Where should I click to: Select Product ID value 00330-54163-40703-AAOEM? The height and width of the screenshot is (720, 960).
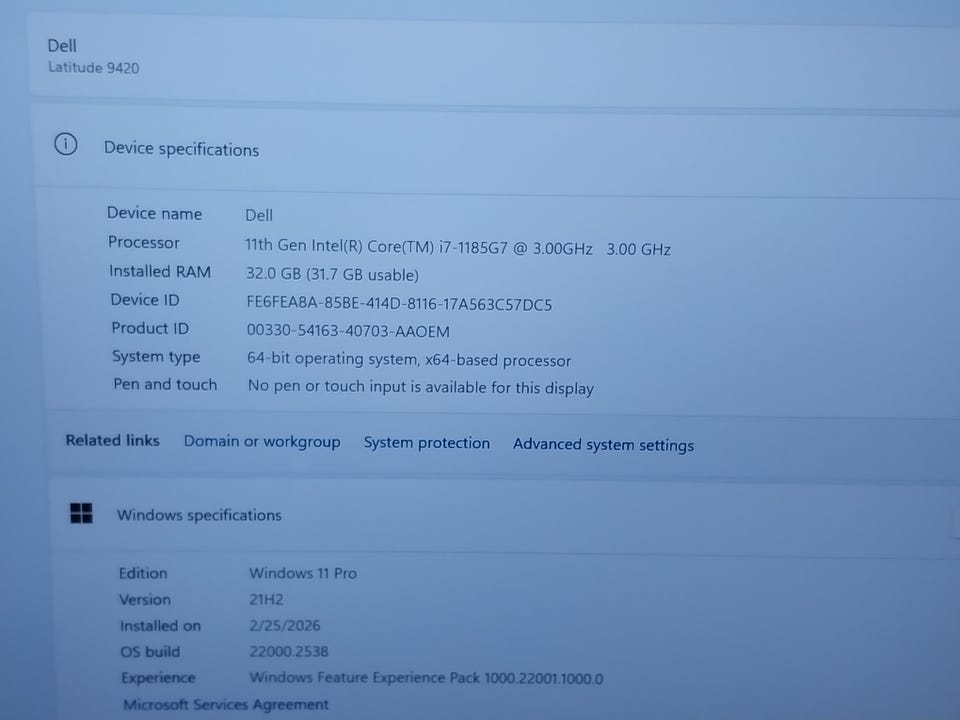click(348, 331)
